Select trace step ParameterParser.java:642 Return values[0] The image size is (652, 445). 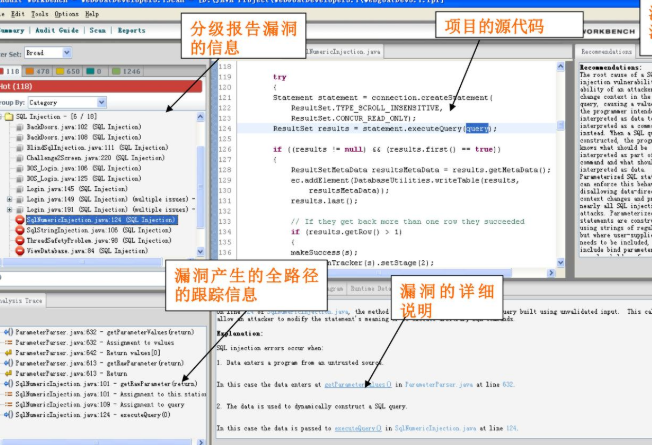coord(88,353)
